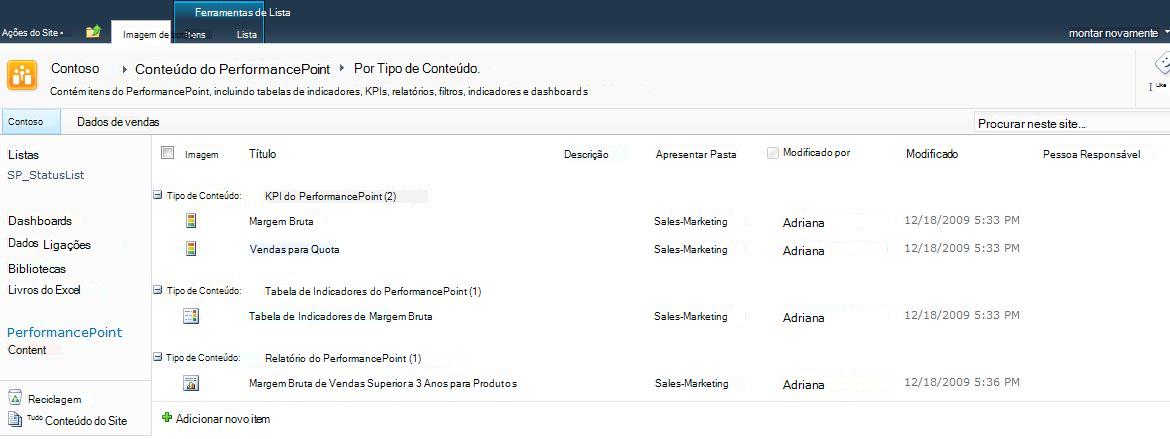Click the Tabela de Indicadores scorecard icon
Viewport: 1170px width, 439px height.
point(191,317)
